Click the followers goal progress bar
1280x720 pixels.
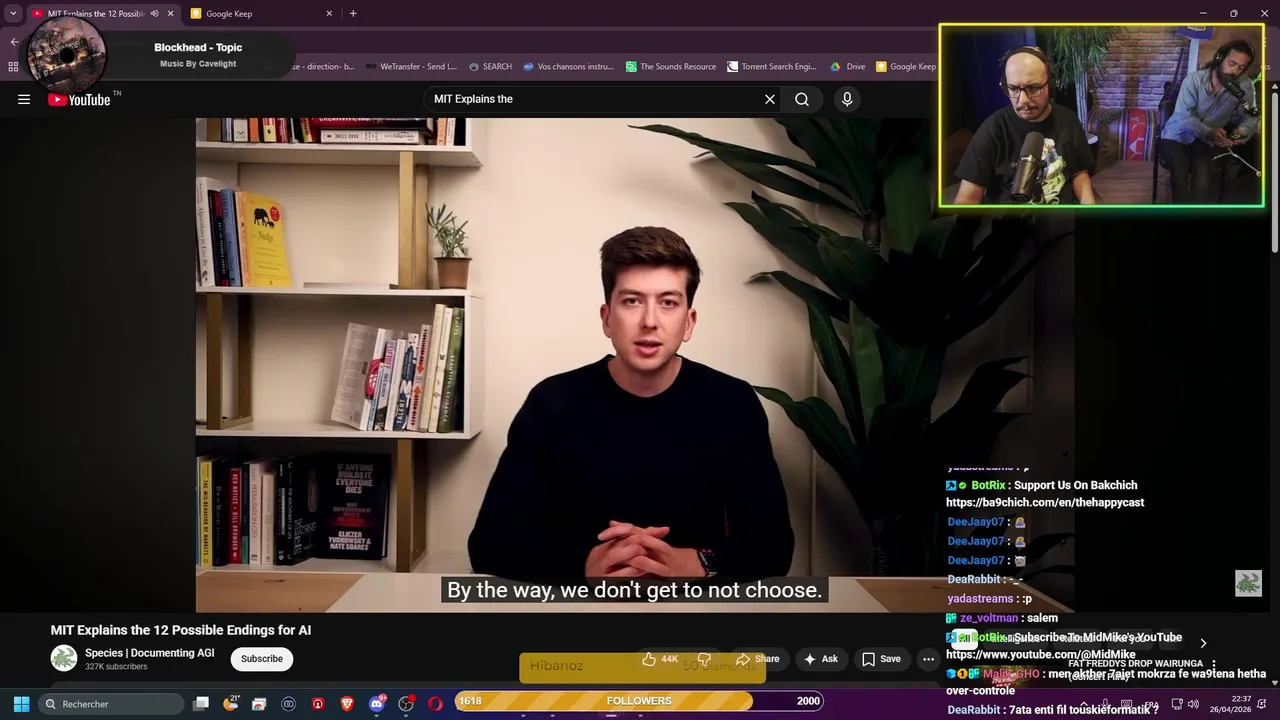(x=639, y=701)
